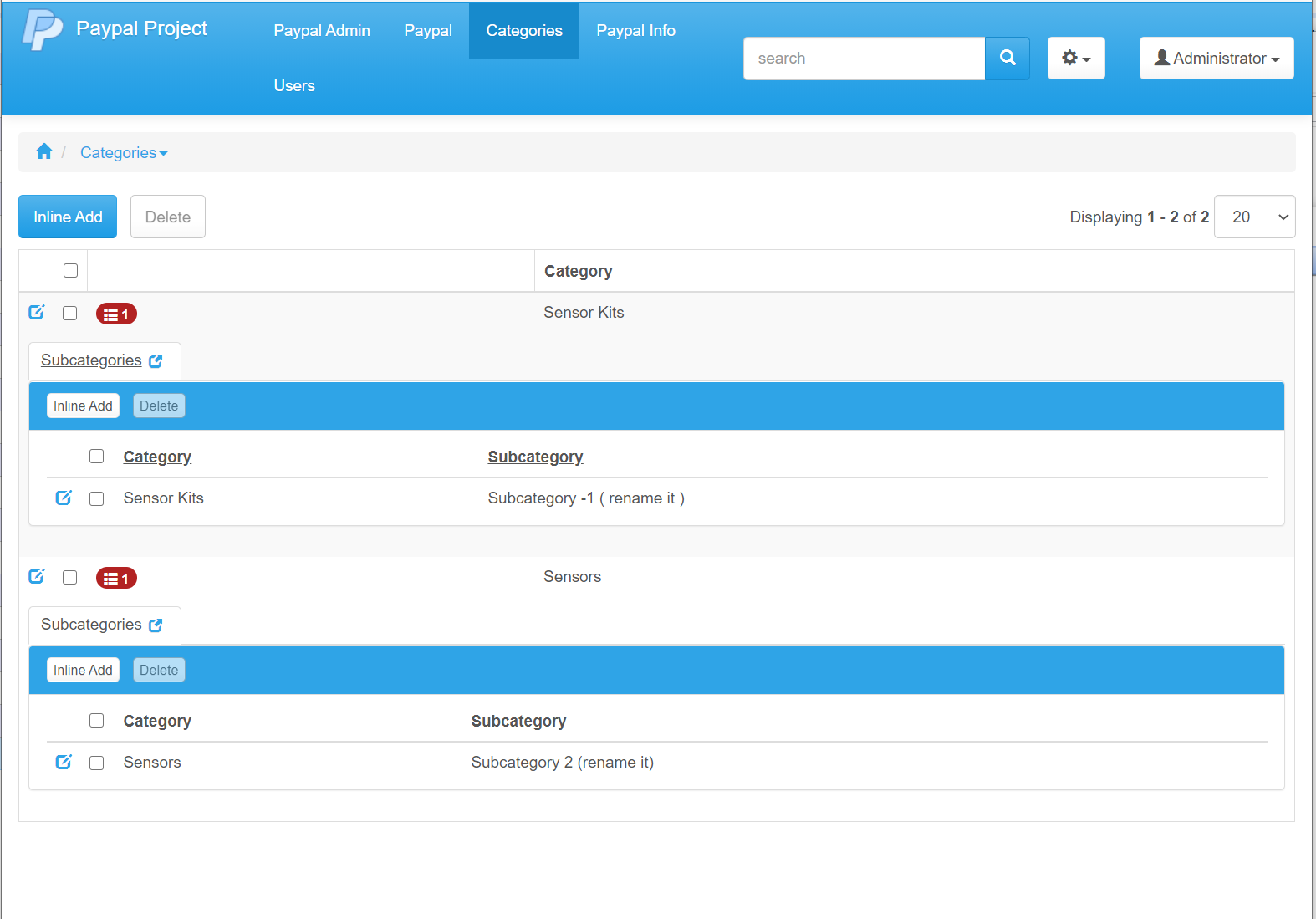Focus the search input field
The height and width of the screenshot is (919, 1316).
864,59
